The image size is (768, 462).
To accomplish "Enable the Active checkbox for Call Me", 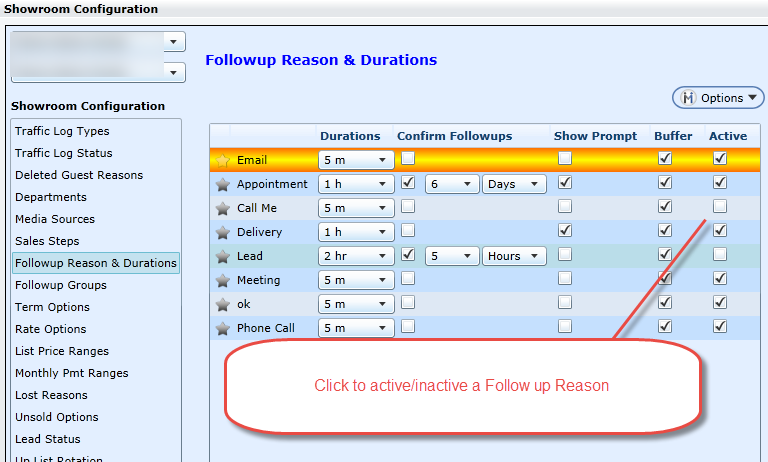I will [x=720, y=207].
